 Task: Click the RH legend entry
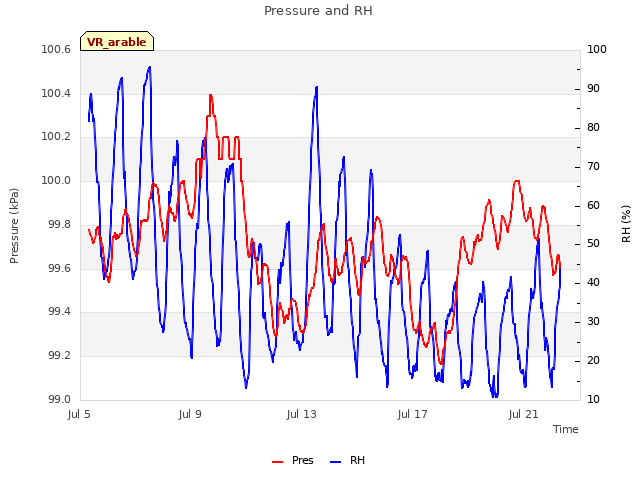tap(347, 460)
